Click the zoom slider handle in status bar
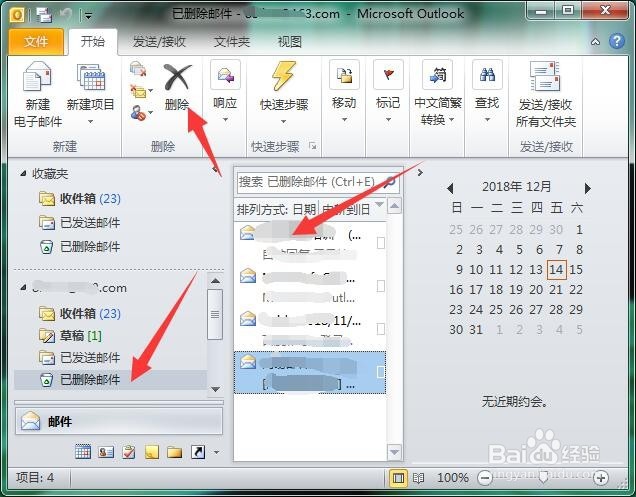 point(543,478)
